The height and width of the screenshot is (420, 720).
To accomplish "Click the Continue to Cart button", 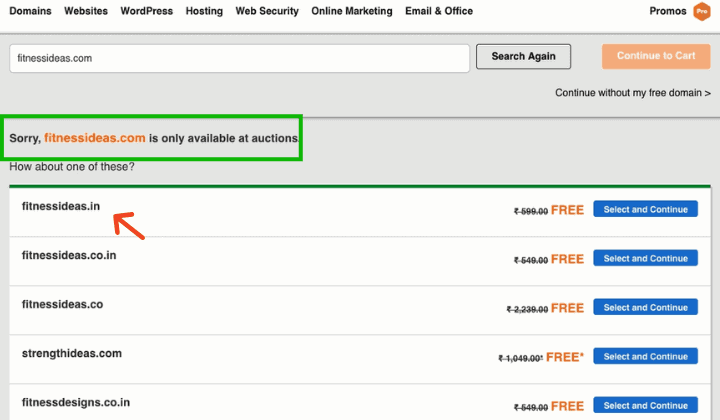I will pos(656,56).
